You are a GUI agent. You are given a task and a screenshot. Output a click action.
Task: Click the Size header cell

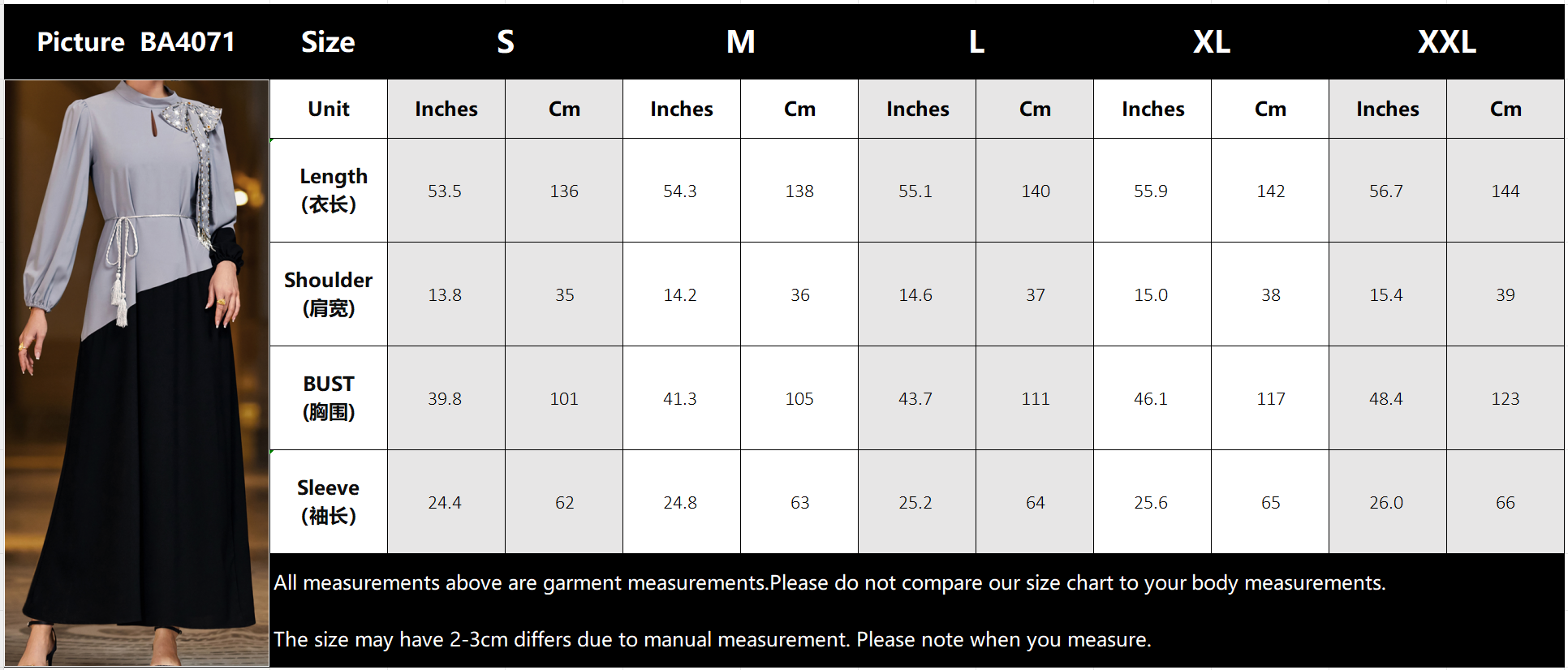pyautogui.click(x=328, y=42)
